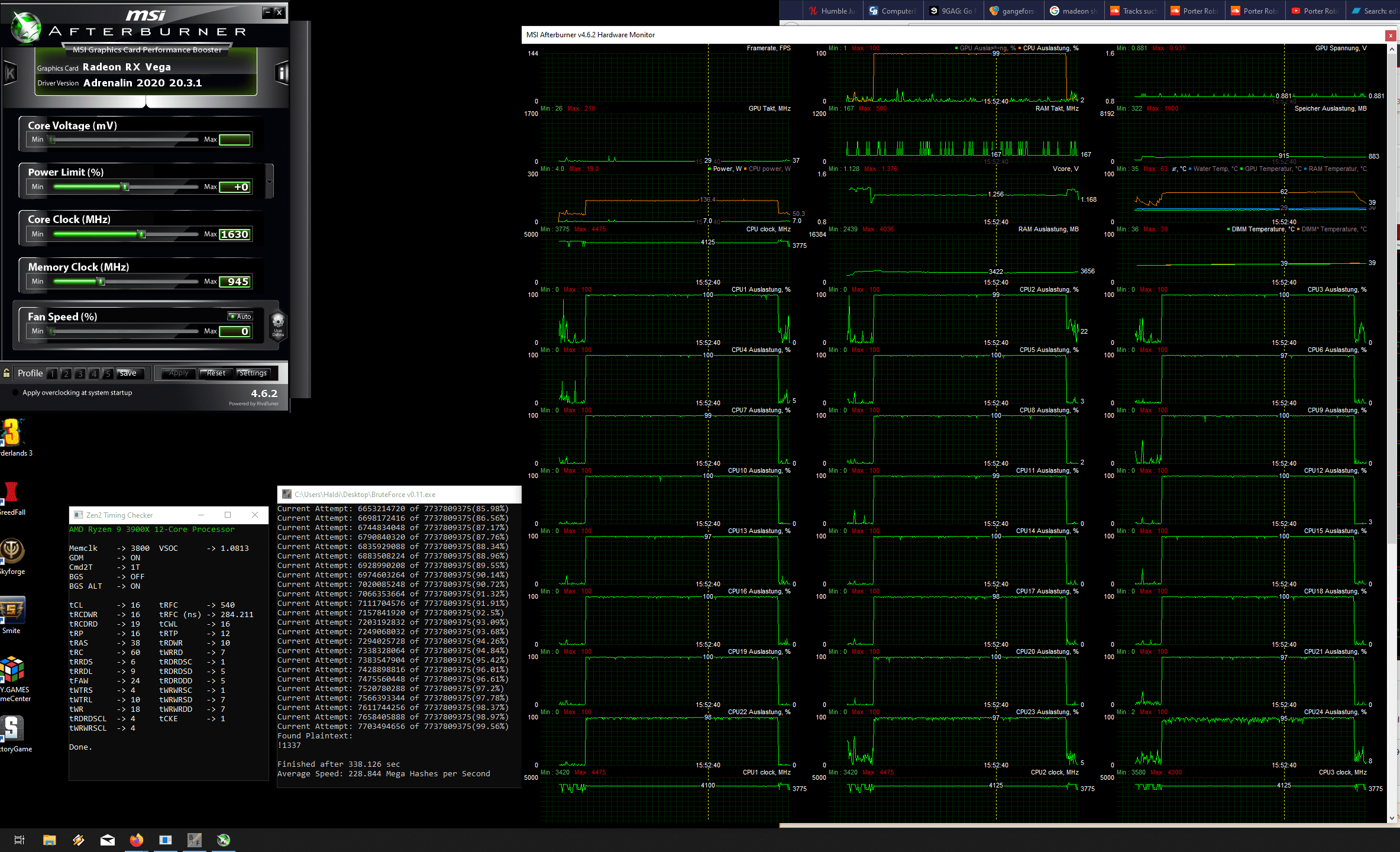Select profile slot 4
This screenshot has height=852, width=1400.
(x=94, y=373)
